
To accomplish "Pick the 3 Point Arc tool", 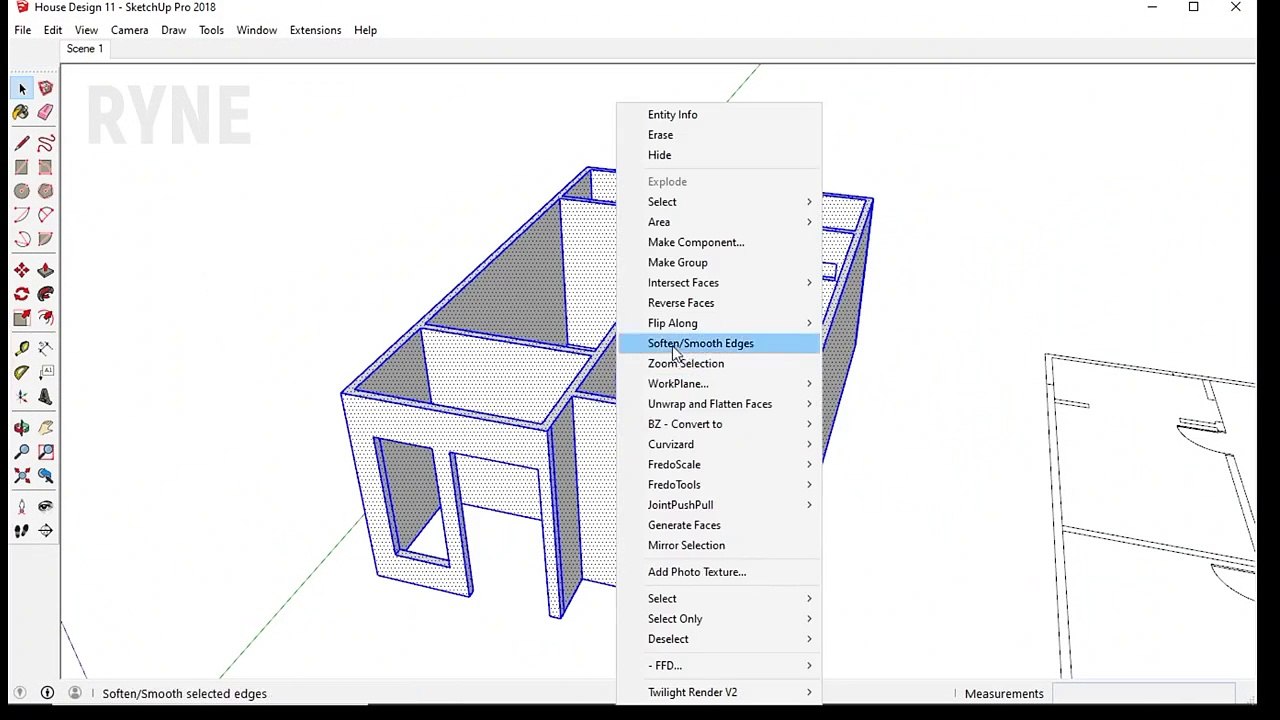I will 22,239.
